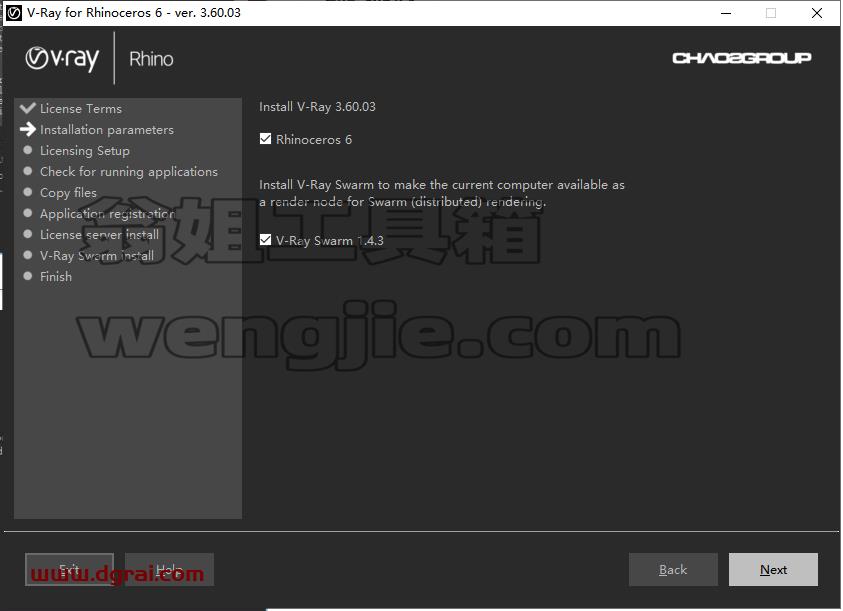Select Check for running applications step
843x611 pixels.
129,172
